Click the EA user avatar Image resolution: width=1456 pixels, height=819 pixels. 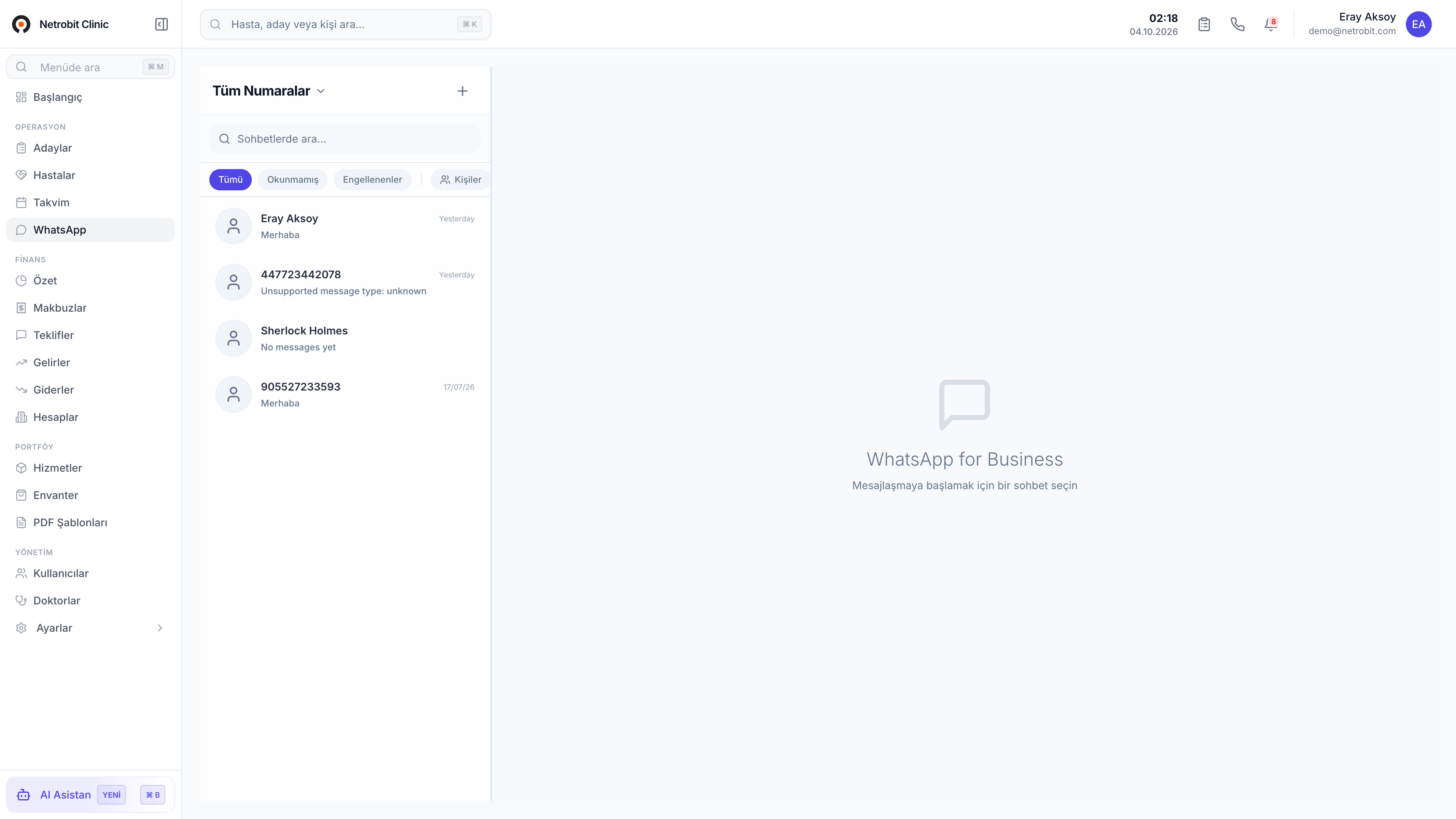pos(1418,24)
